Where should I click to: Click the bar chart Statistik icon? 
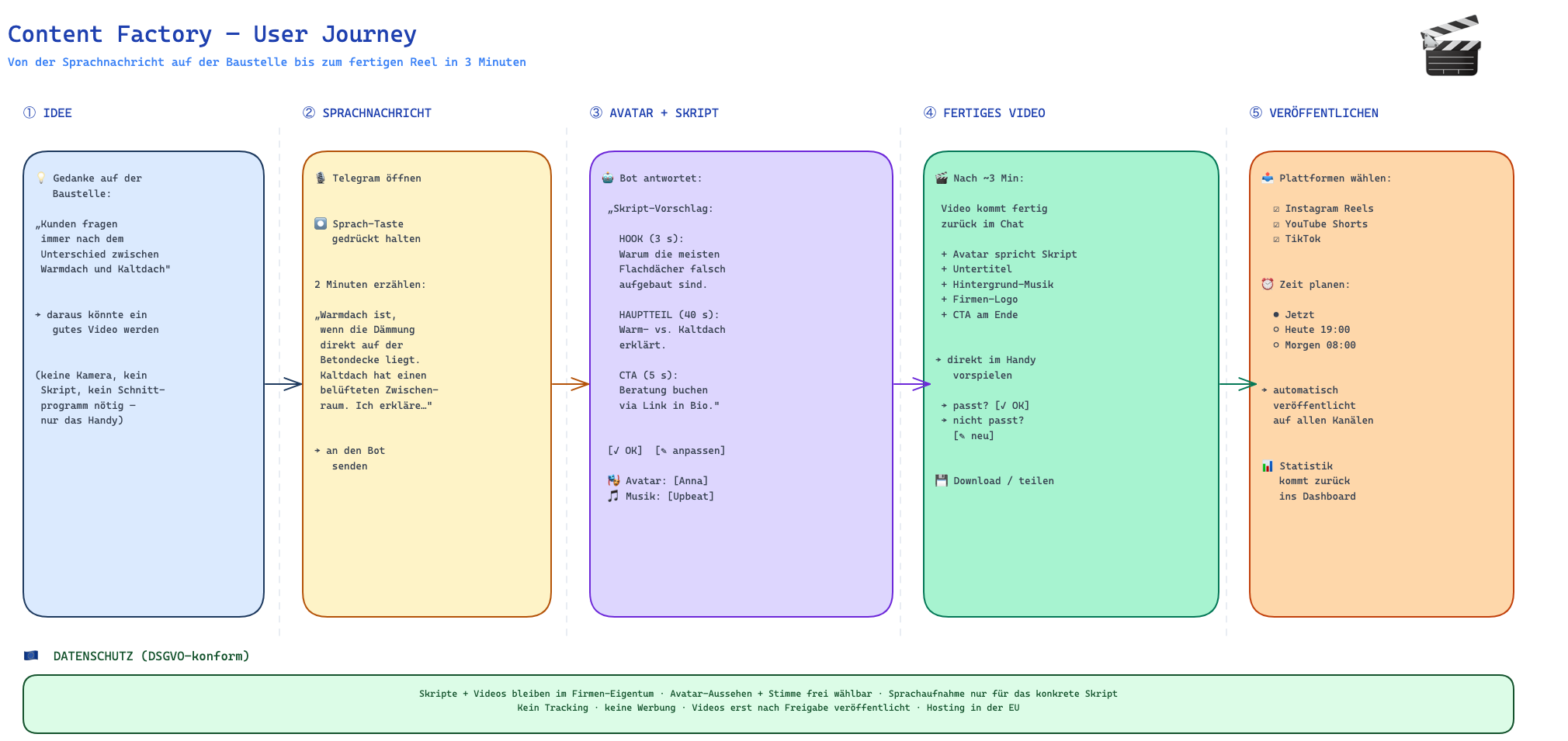tap(1268, 466)
